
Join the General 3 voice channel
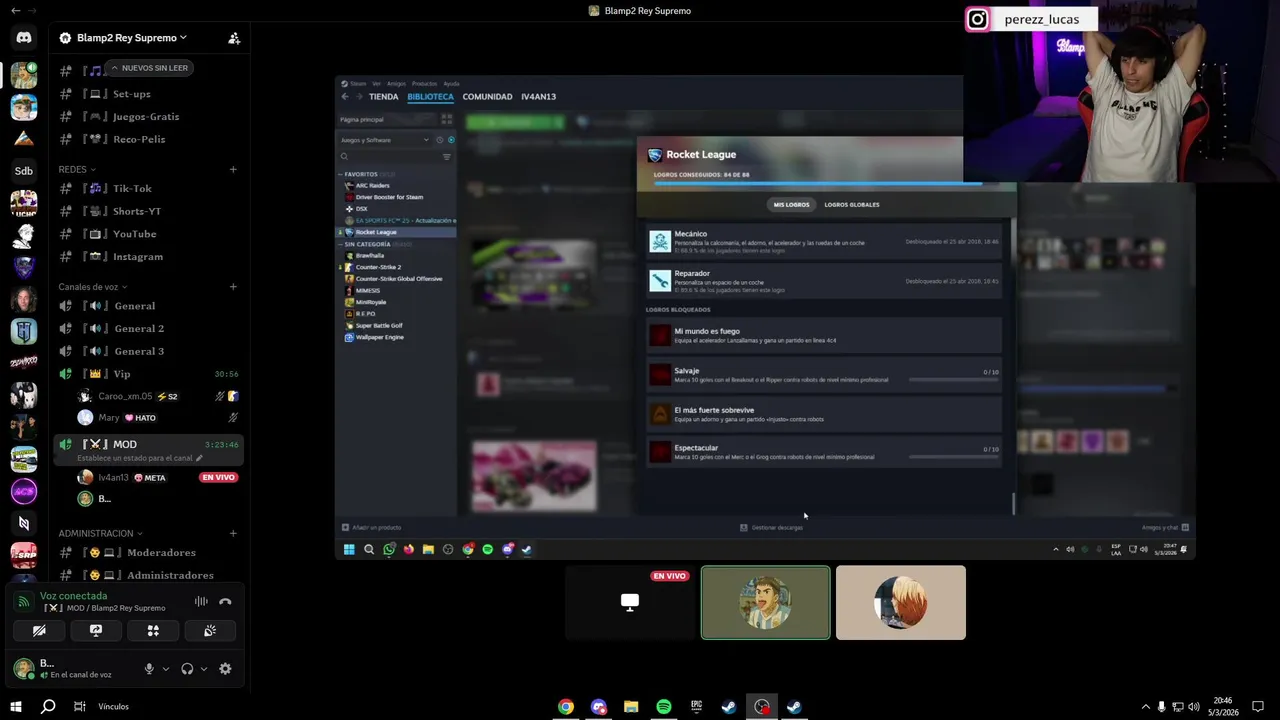(148, 352)
